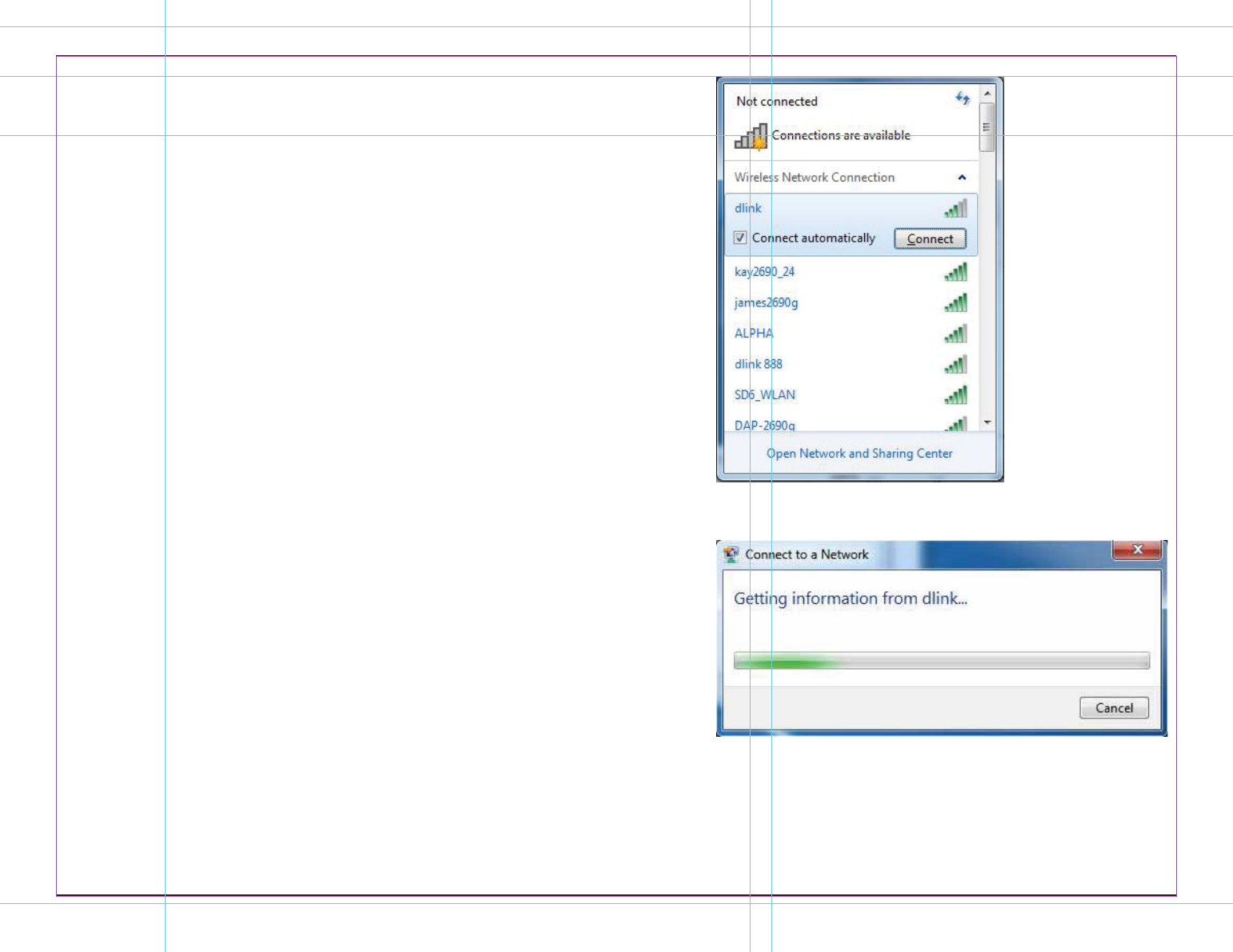Click the scroll up arrow in network list
The width and height of the screenshot is (1233, 952).
[987, 94]
